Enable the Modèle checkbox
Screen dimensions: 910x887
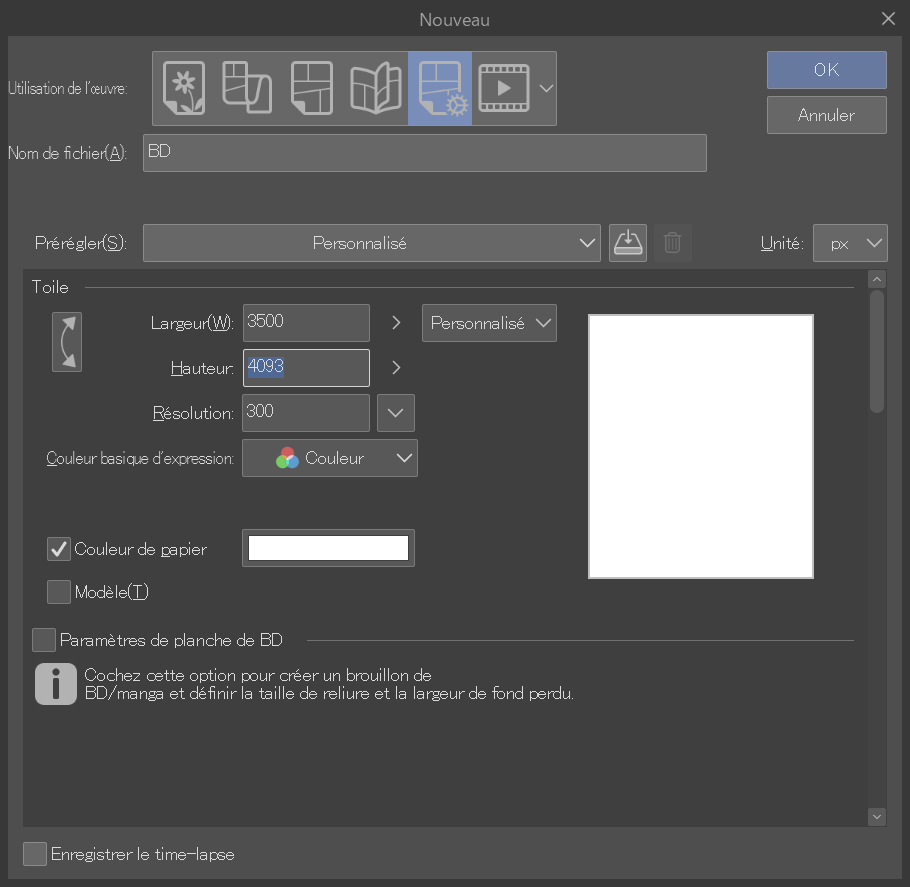pos(59,592)
